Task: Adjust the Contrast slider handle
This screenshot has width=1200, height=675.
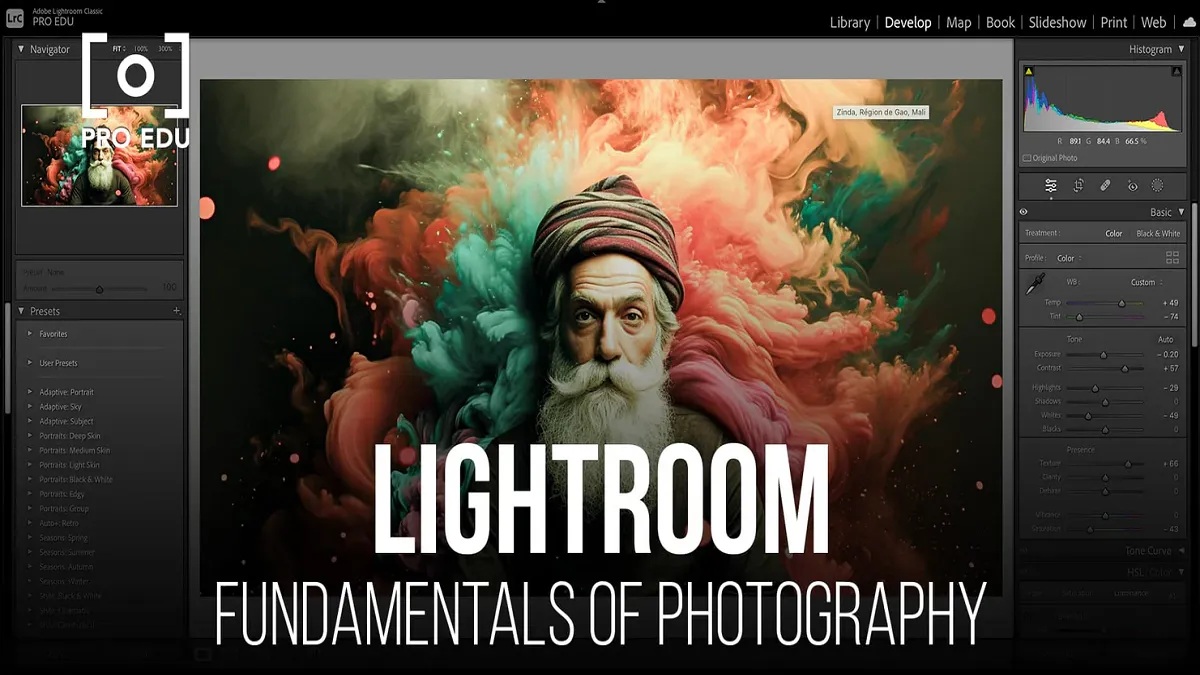Action: tap(1125, 369)
